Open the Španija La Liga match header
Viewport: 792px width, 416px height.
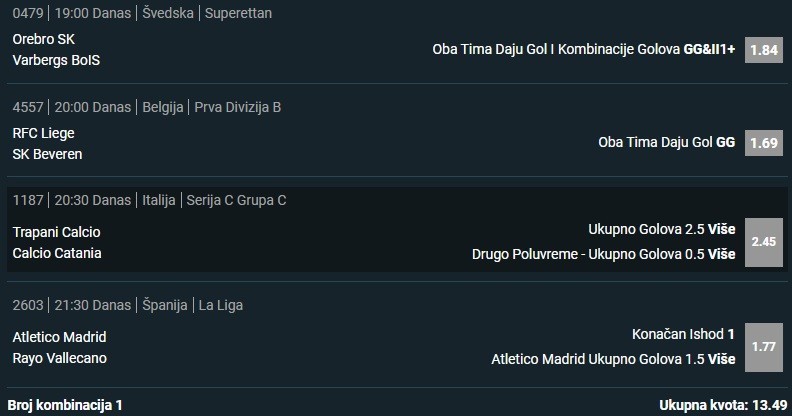127,305
